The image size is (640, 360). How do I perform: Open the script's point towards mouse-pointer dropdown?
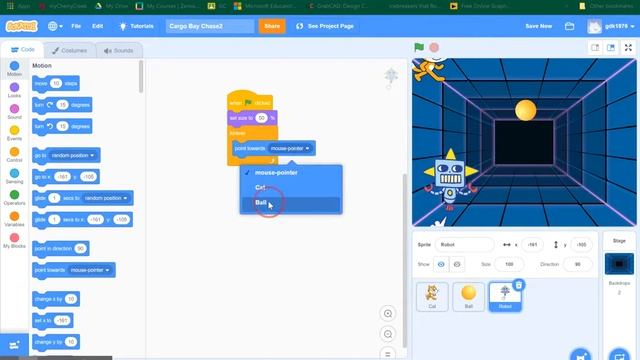290,149
